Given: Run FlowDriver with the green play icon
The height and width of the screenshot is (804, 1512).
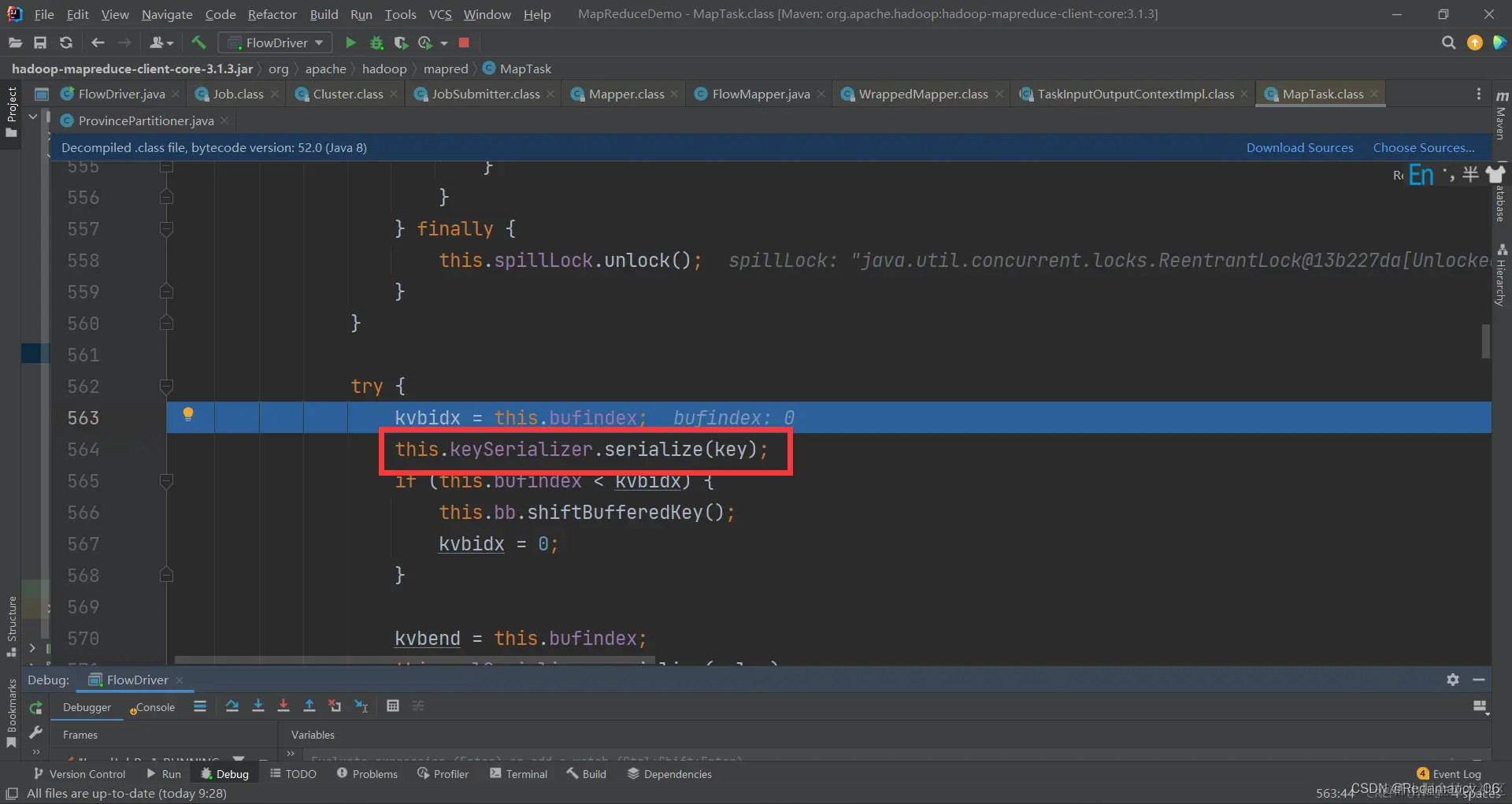Looking at the screenshot, I should [x=350, y=43].
